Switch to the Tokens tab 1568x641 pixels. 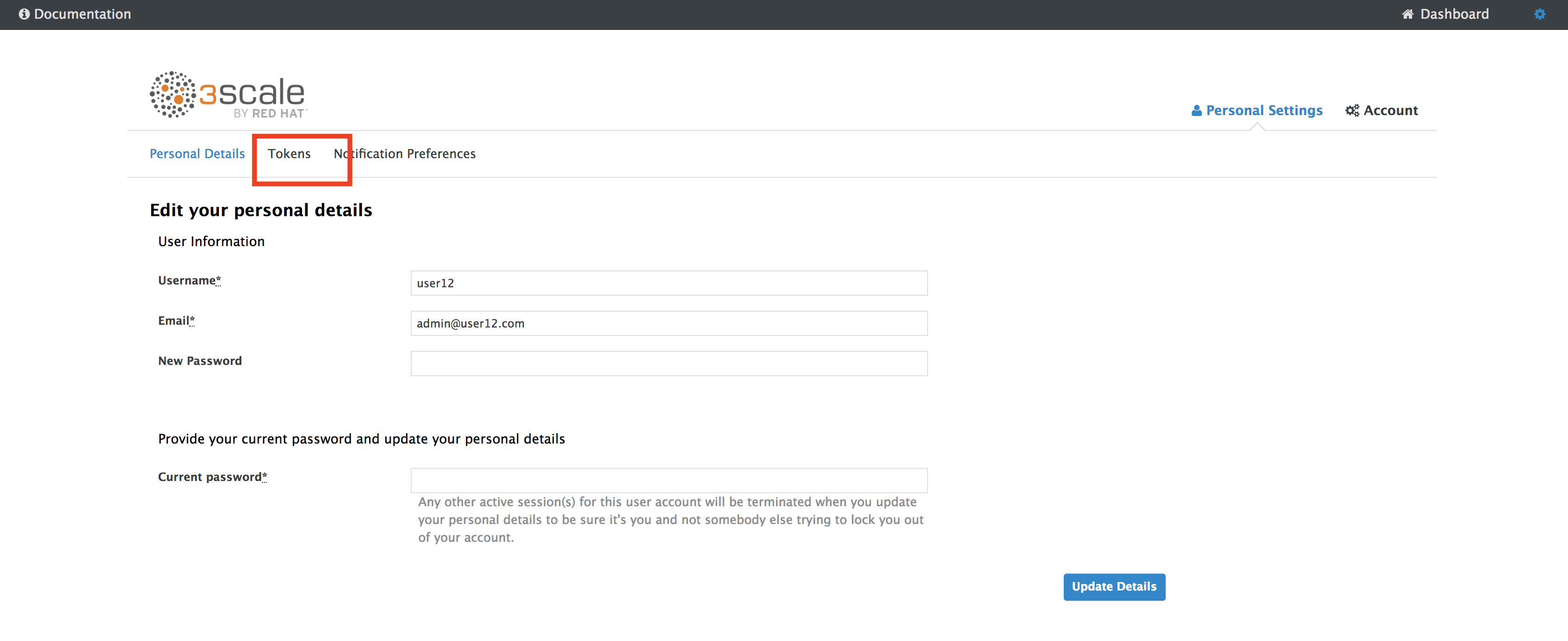click(289, 153)
